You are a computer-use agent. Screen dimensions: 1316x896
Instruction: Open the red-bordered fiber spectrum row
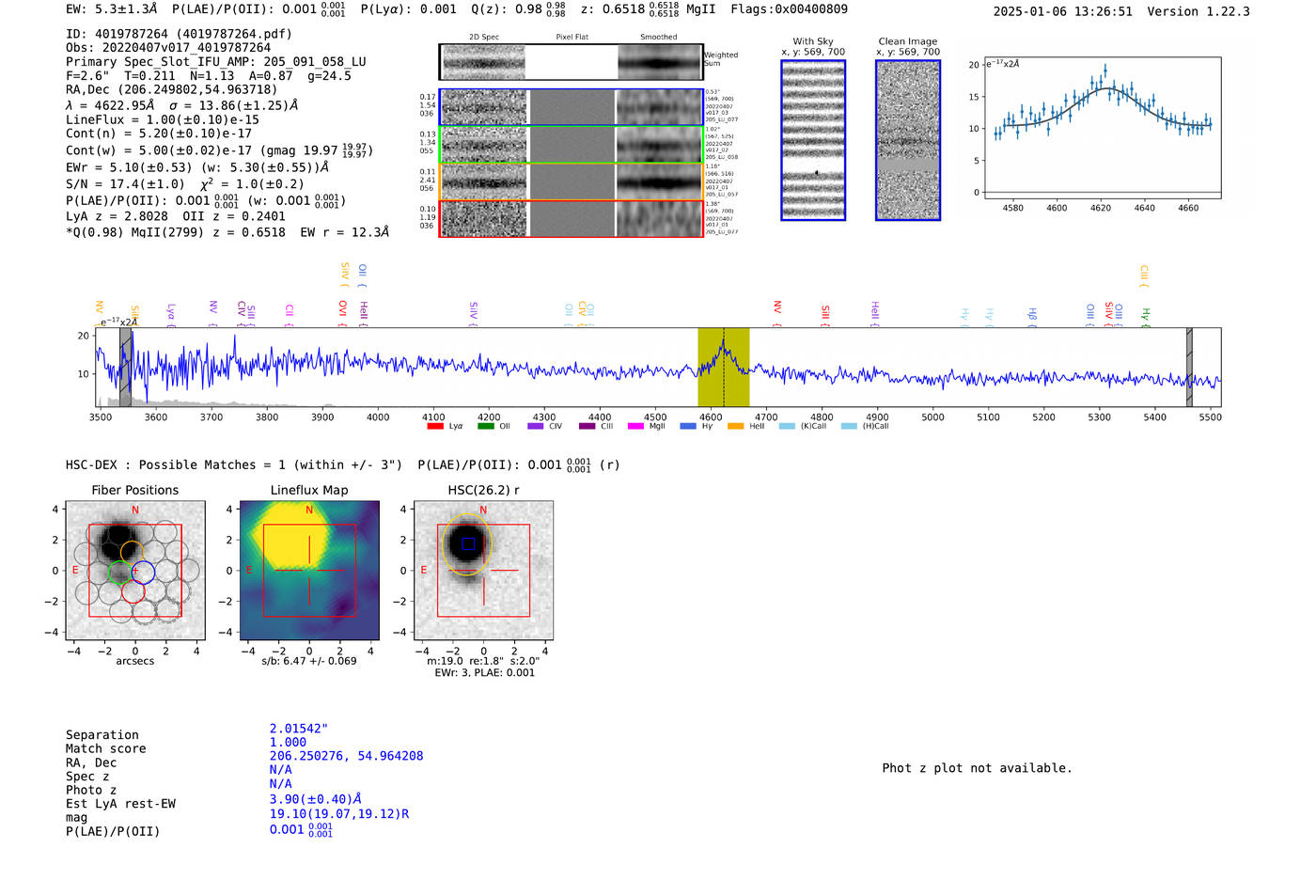(x=572, y=218)
